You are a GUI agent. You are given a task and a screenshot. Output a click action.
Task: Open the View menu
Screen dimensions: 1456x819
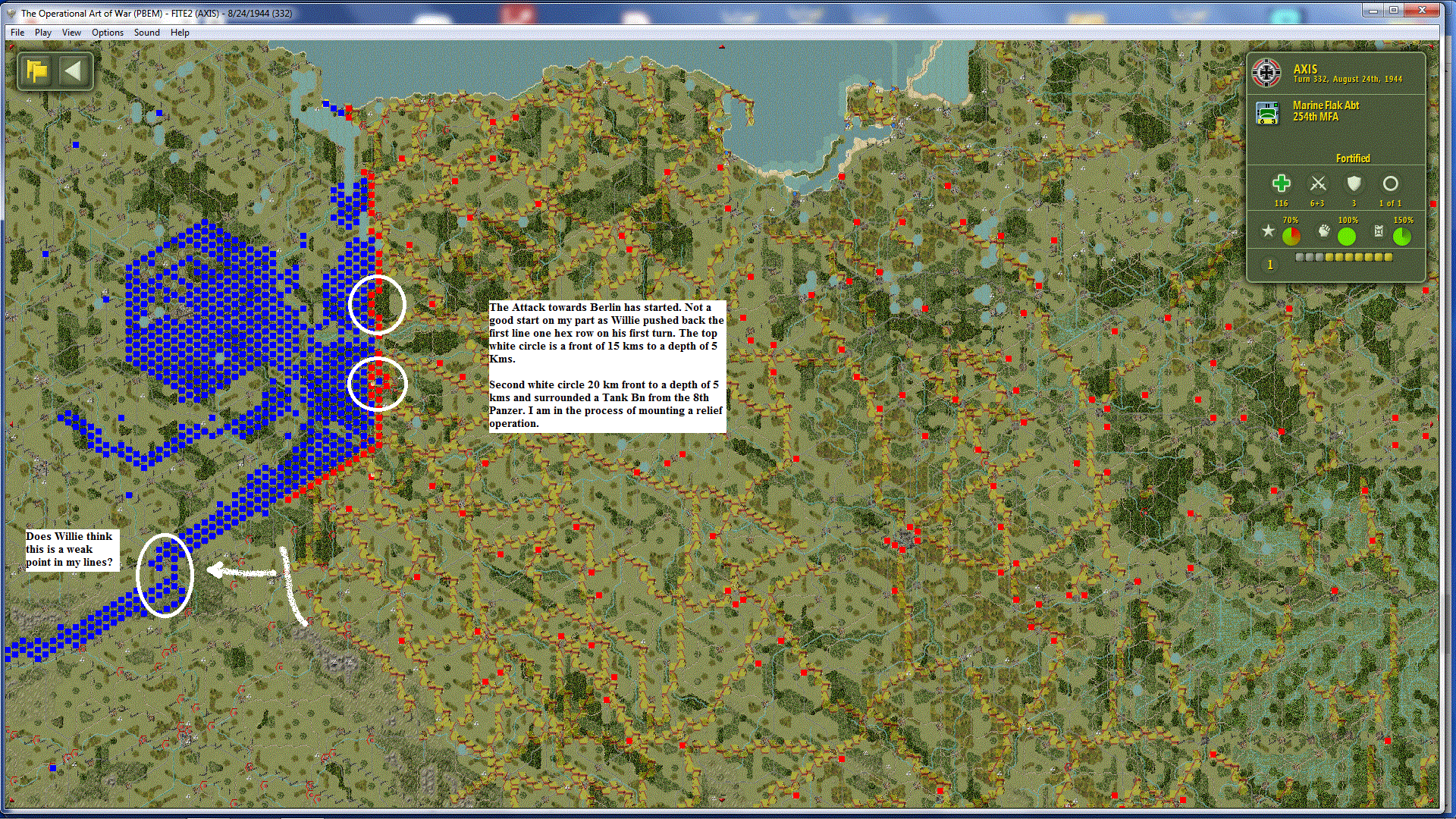coord(71,33)
